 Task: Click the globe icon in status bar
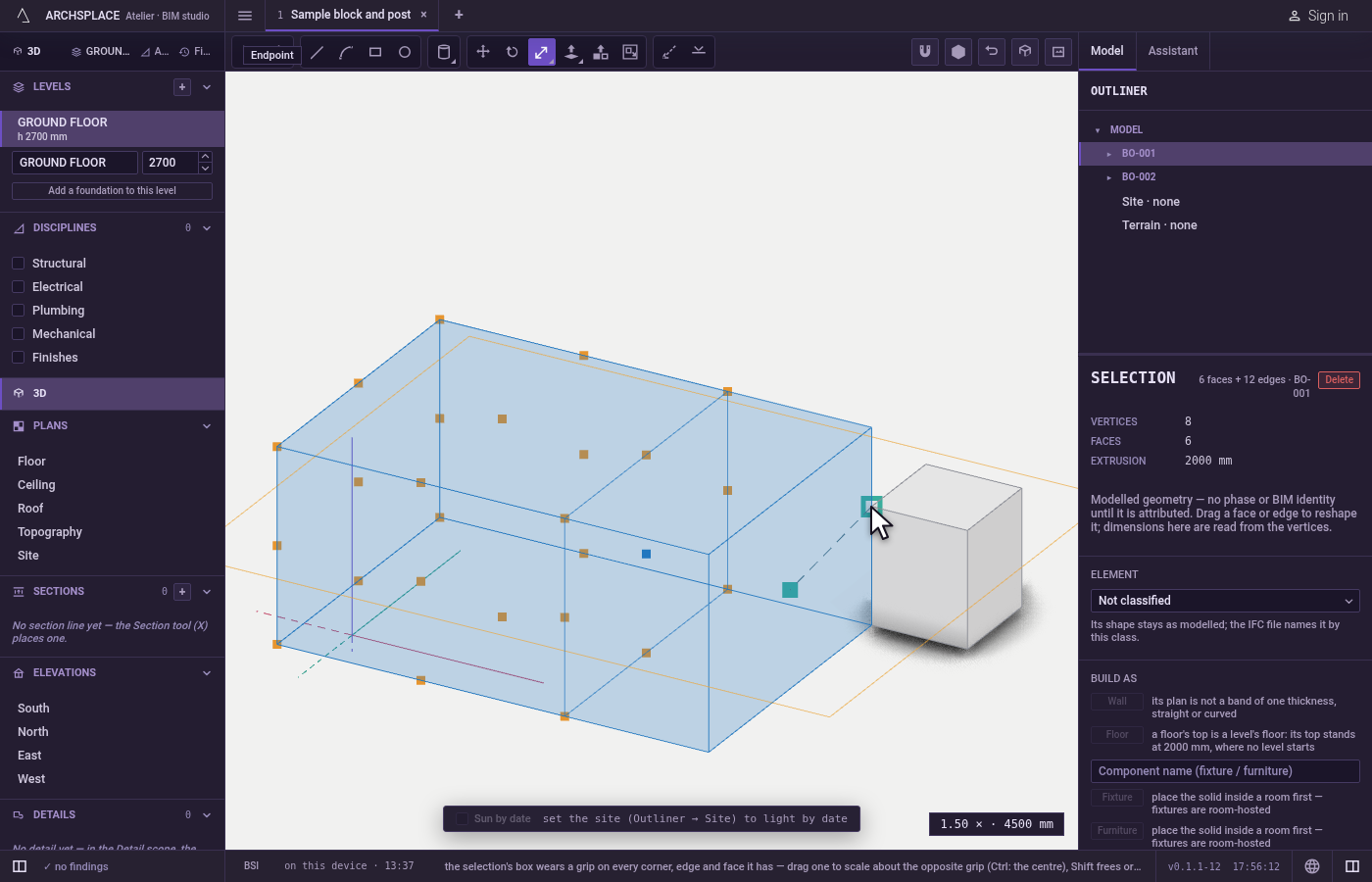(1312, 866)
